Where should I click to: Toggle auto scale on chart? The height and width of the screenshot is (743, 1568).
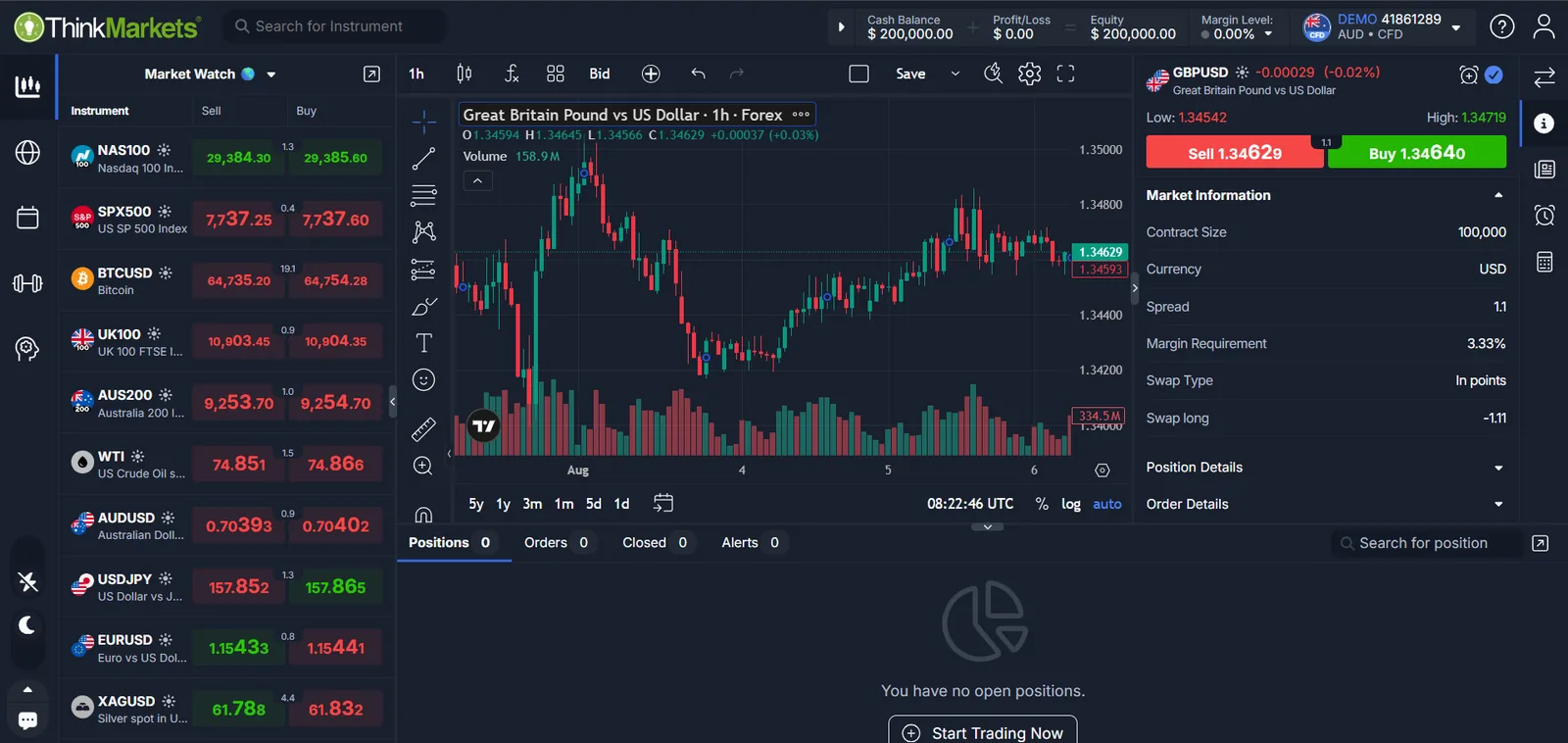pyautogui.click(x=1107, y=504)
